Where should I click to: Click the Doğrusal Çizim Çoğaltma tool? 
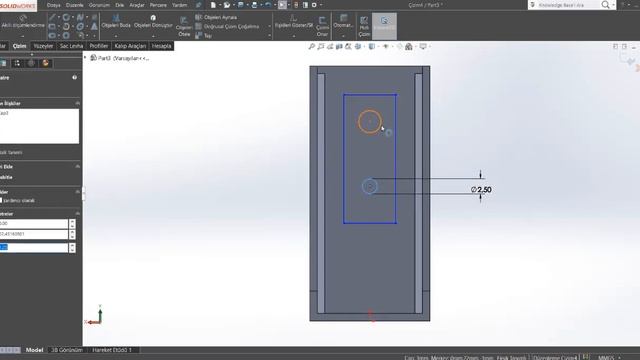[227, 27]
